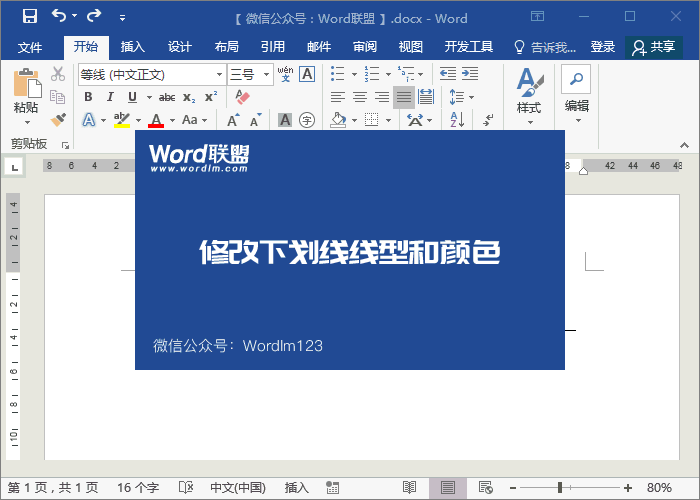Click the 告诉我 search box
The width and height of the screenshot is (700, 500).
545,47
